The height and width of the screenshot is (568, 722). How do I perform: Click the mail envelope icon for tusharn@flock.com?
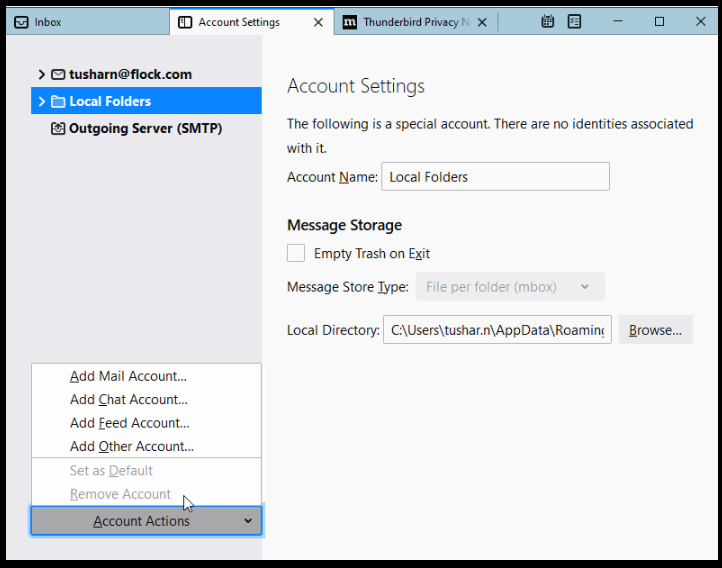(x=58, y=74)
